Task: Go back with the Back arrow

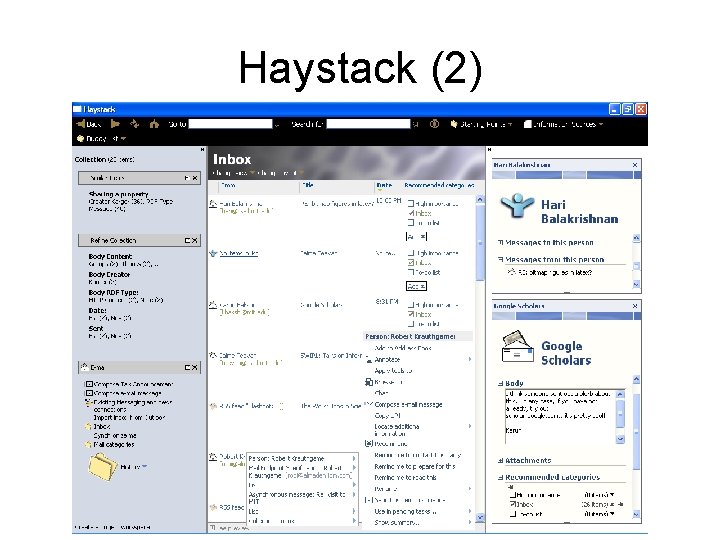Action: pos(88,124)
